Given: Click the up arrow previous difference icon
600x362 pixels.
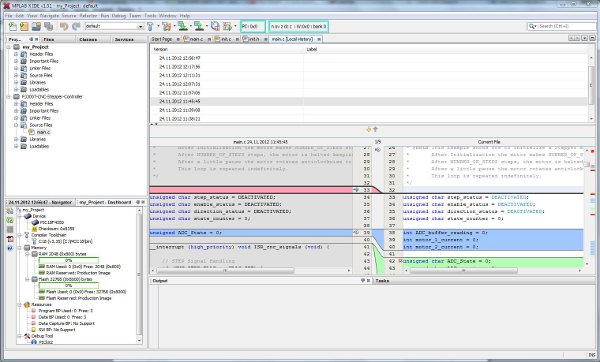Looking at the screenshot, I should click(x=375, y=129).
